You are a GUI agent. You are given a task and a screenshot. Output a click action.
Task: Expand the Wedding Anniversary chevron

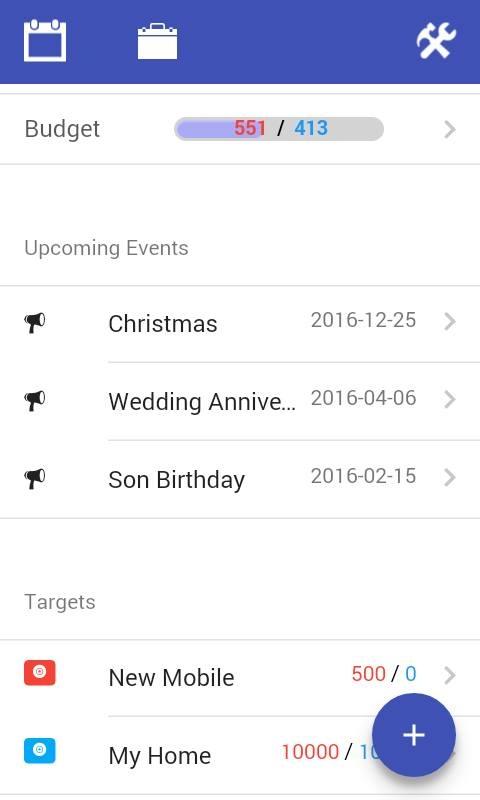[x=449, y=399]
